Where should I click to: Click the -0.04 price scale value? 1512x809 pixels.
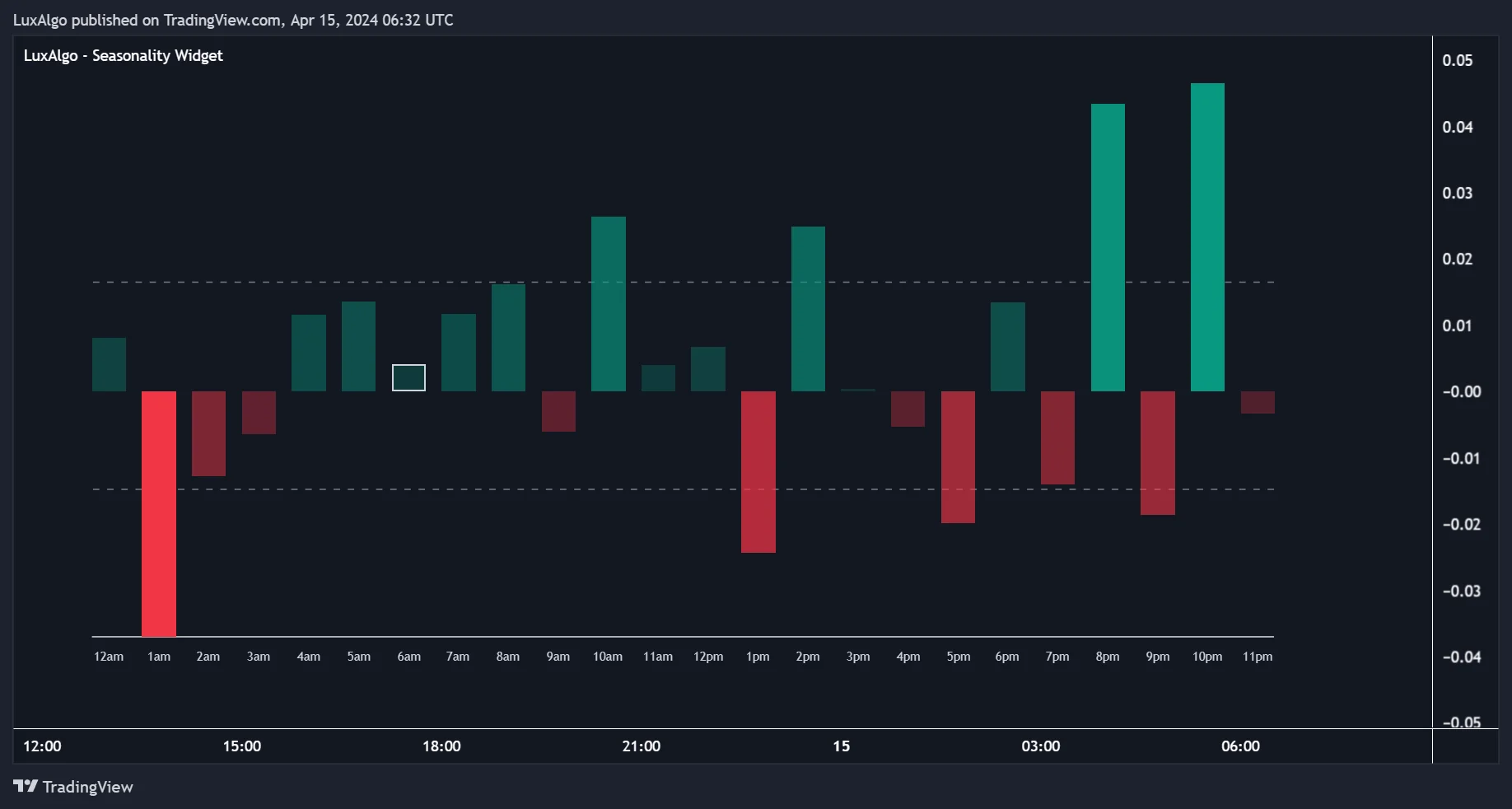click(1461, 657)
